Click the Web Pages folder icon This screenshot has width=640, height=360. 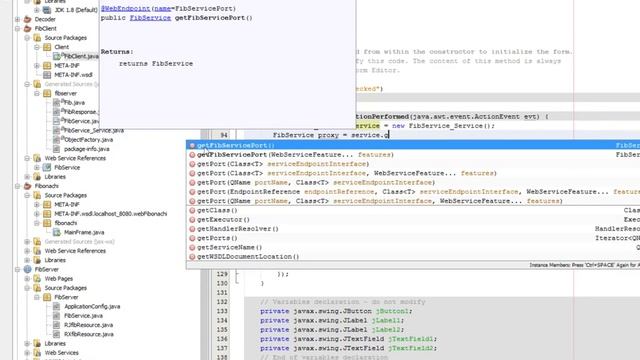[x=38, y=279]
